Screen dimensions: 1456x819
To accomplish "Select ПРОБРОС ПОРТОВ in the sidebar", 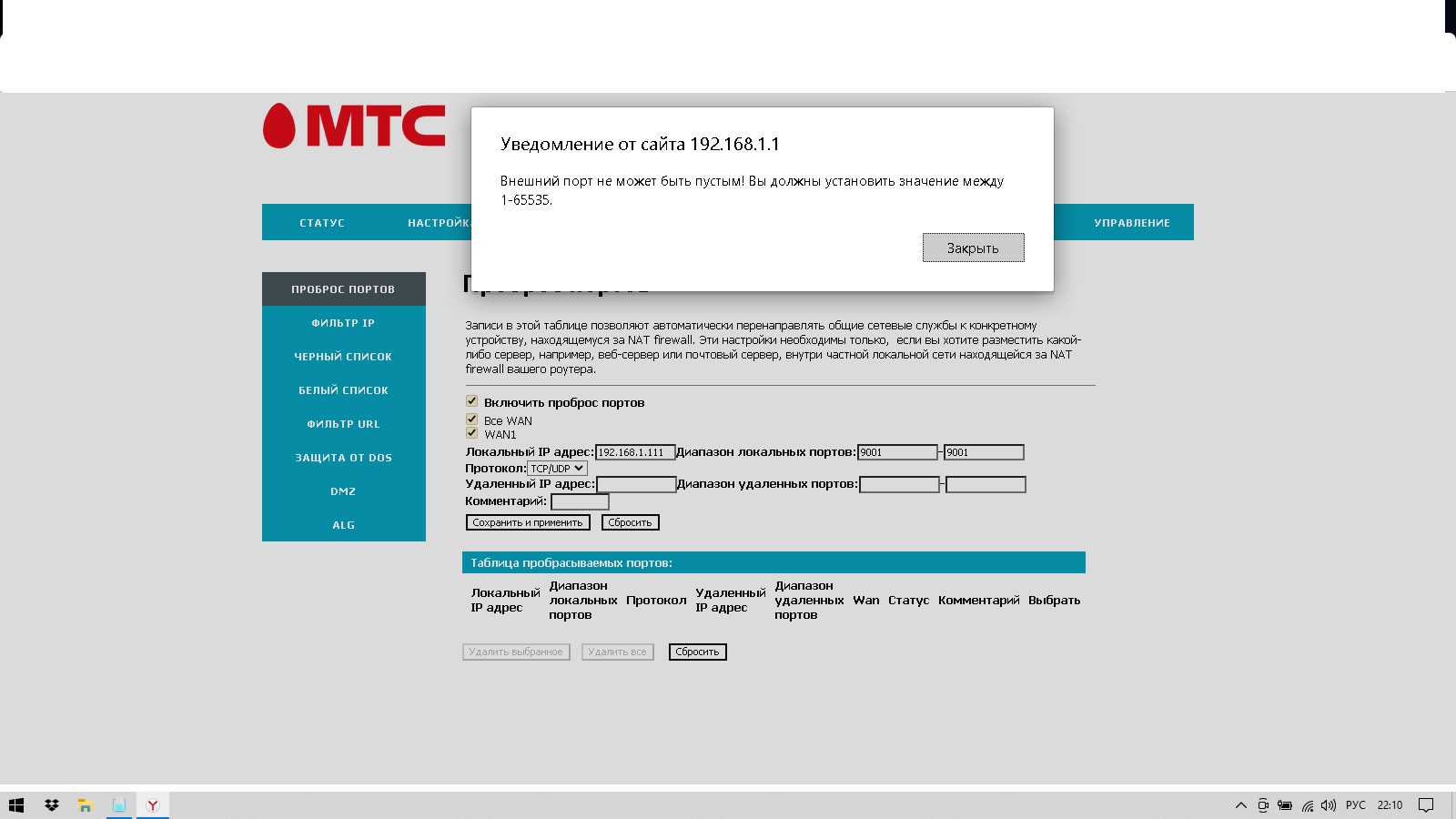I will click(343, 289).
